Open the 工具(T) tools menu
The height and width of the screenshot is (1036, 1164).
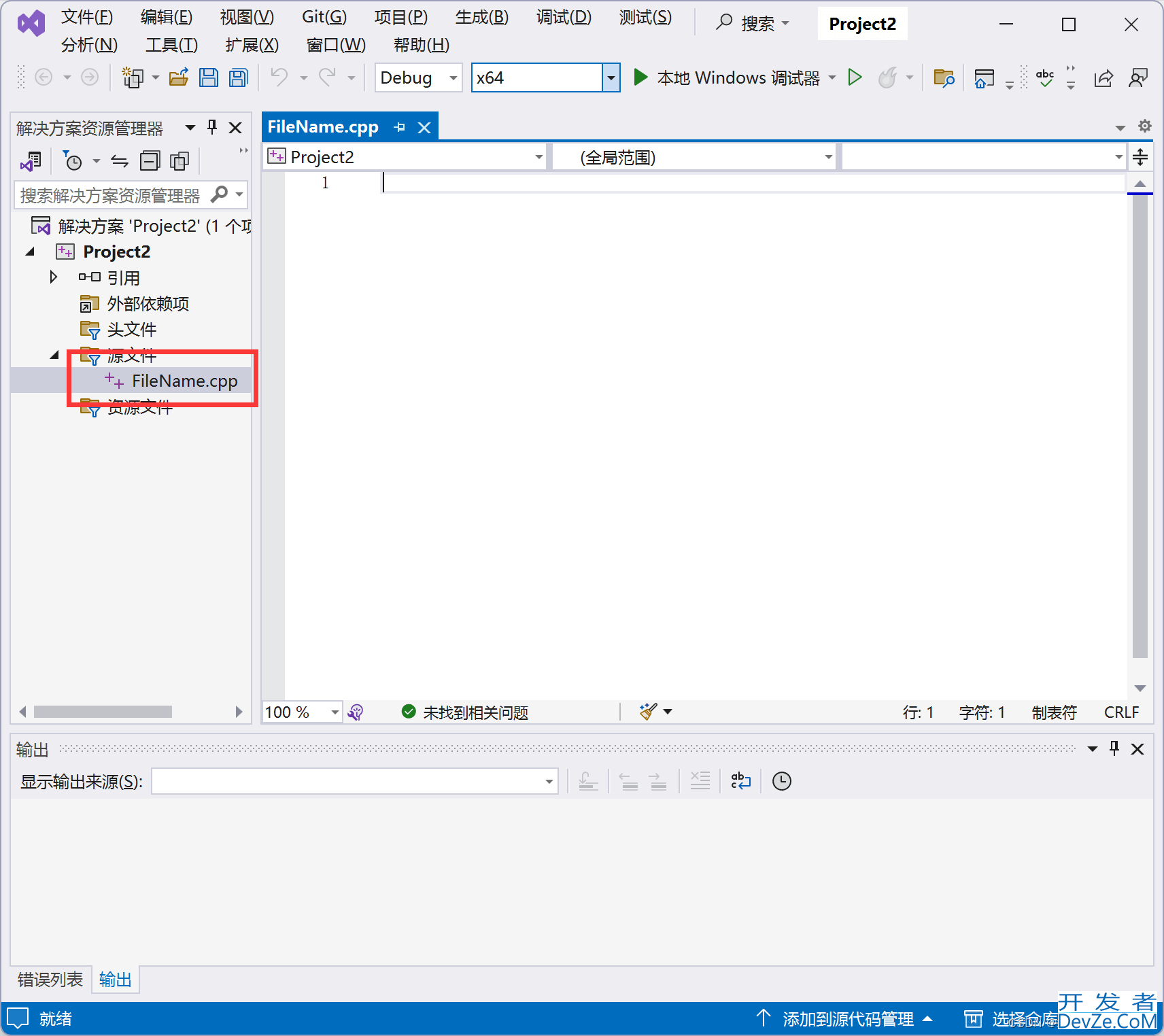click(x=172, y=45)
